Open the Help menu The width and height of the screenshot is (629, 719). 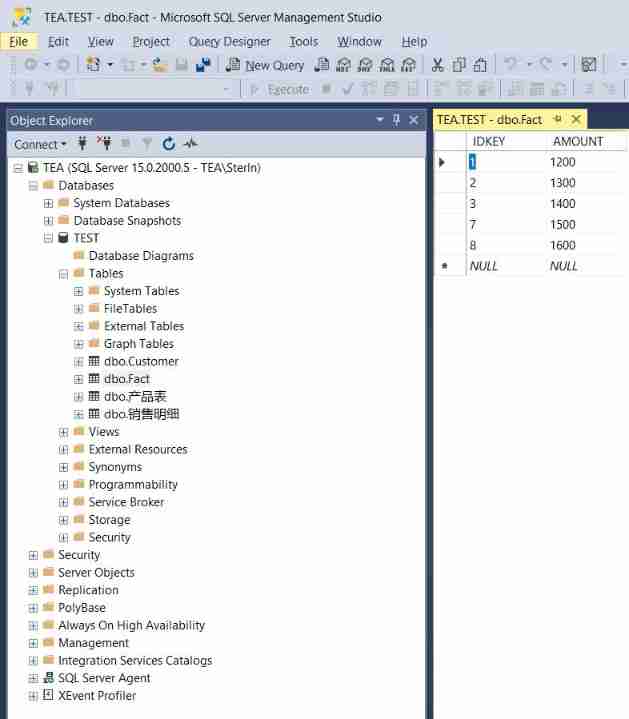click(414, 42)
